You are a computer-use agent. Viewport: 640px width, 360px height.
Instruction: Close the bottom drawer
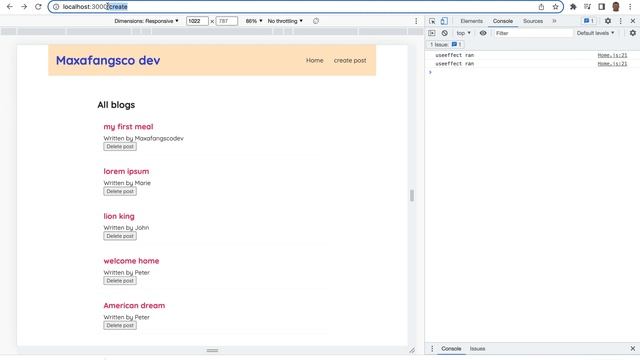[633, 349]
